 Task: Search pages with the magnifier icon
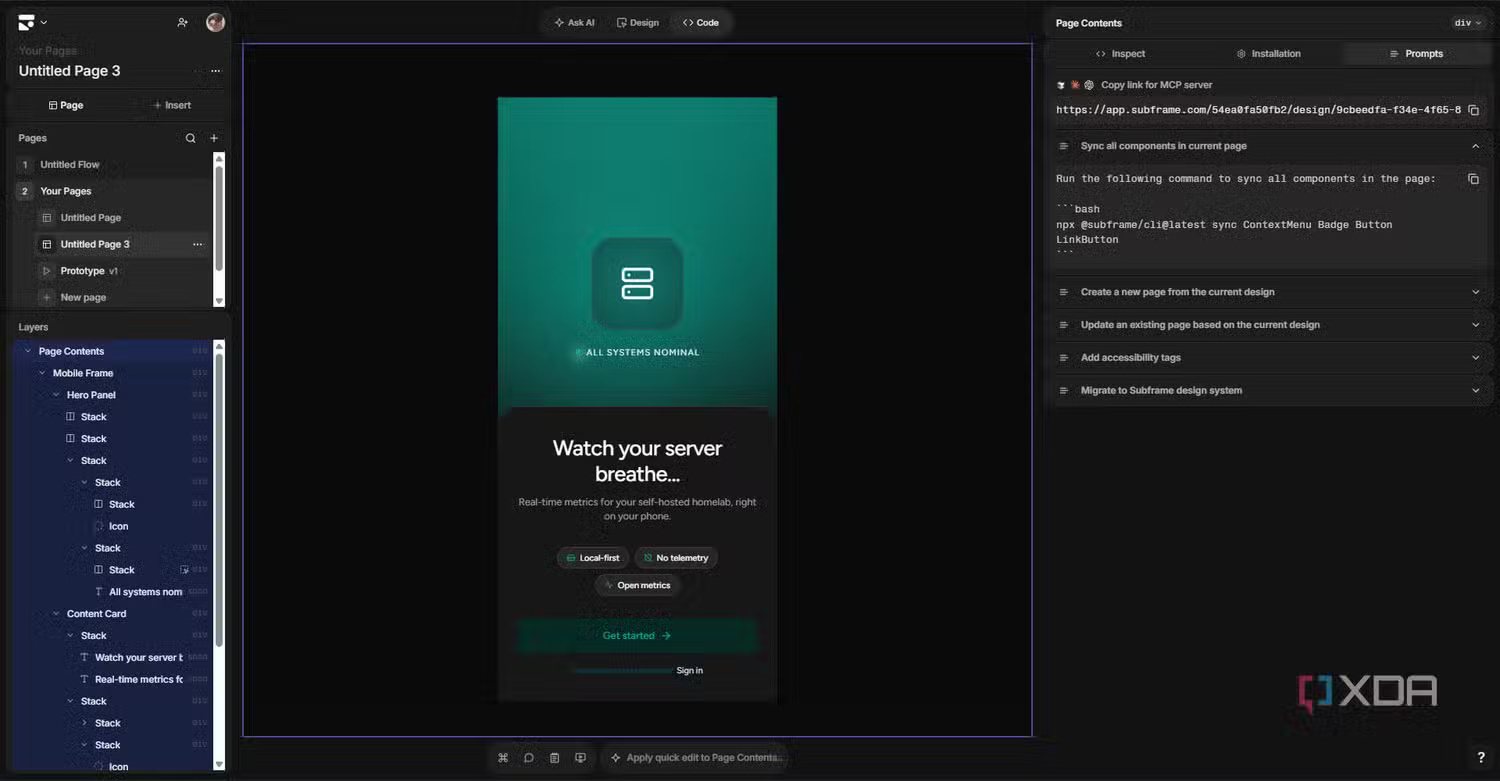pyautogui.click(x=190, y=138)
